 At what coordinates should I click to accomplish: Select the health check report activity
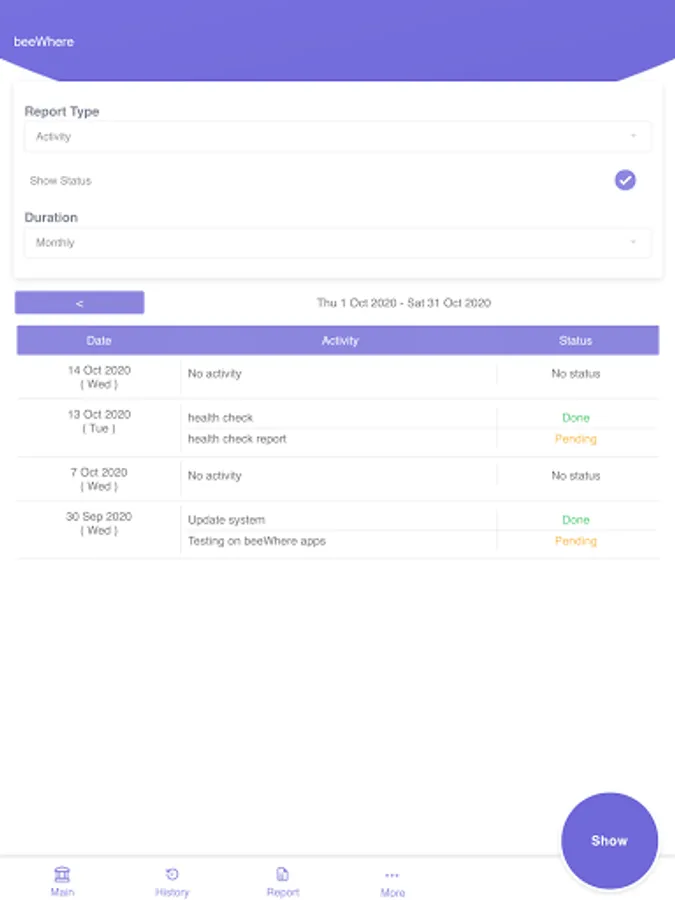237,439
